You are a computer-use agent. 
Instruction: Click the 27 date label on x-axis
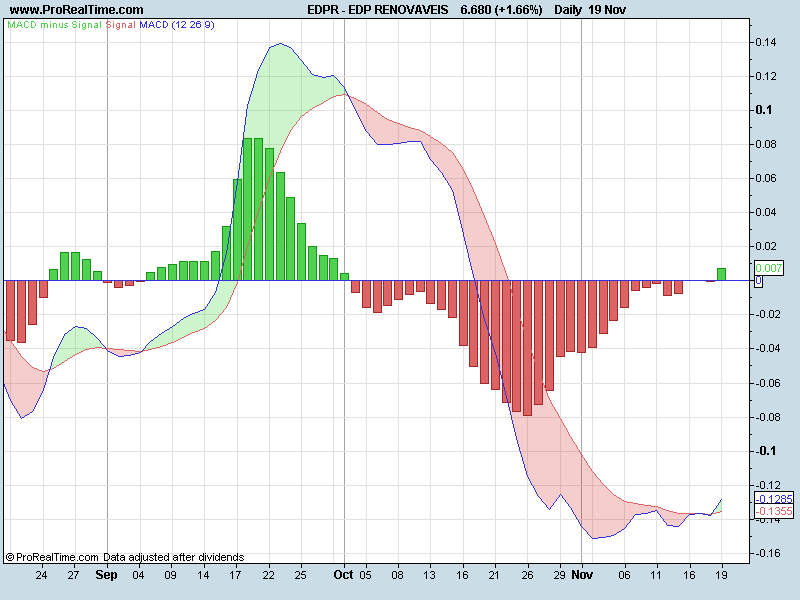[x=73, y=575]
